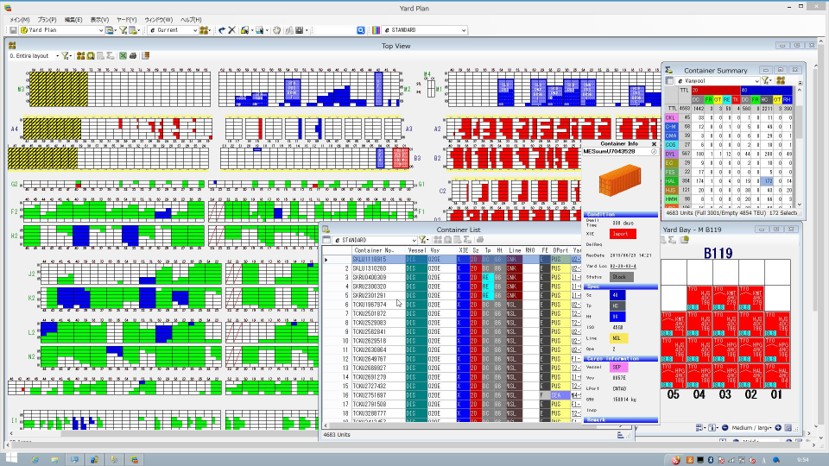Click the funnel filter icon in main toolbar
The image size is (829, 466).
124,30
